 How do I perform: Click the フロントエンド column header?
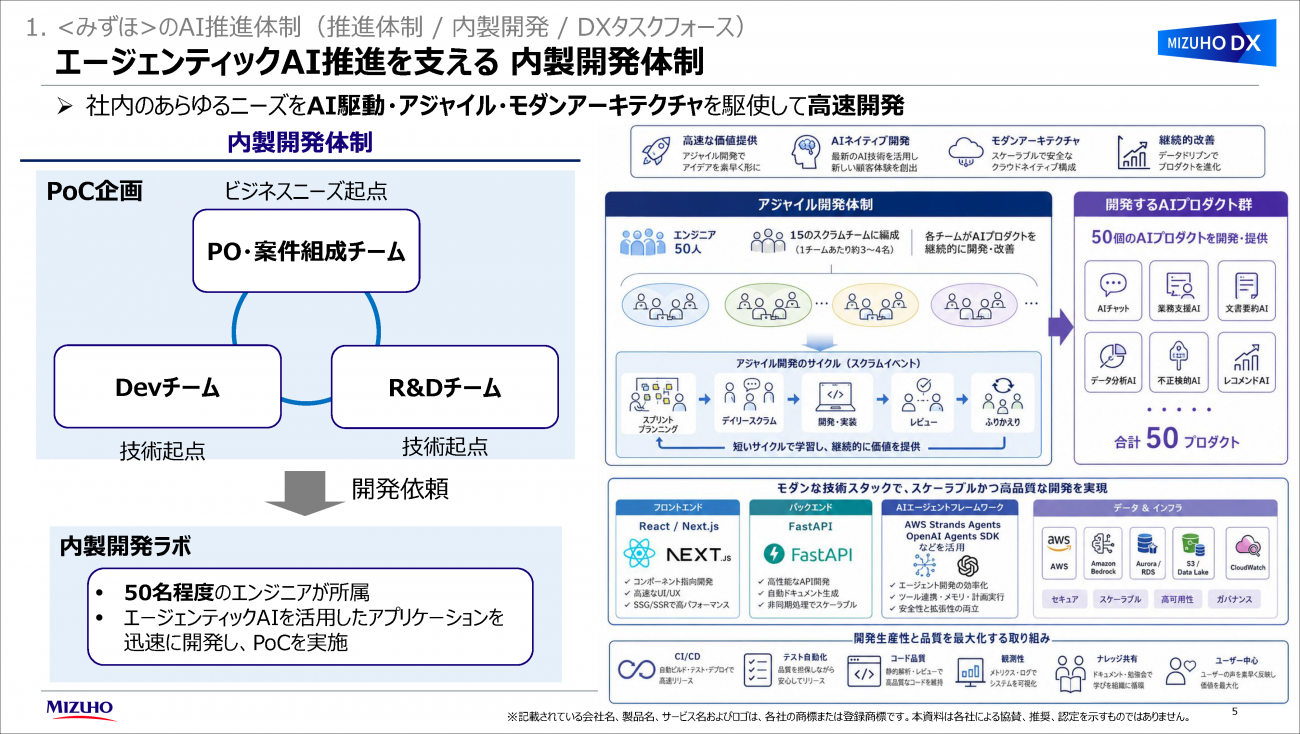tap(678, 507)
